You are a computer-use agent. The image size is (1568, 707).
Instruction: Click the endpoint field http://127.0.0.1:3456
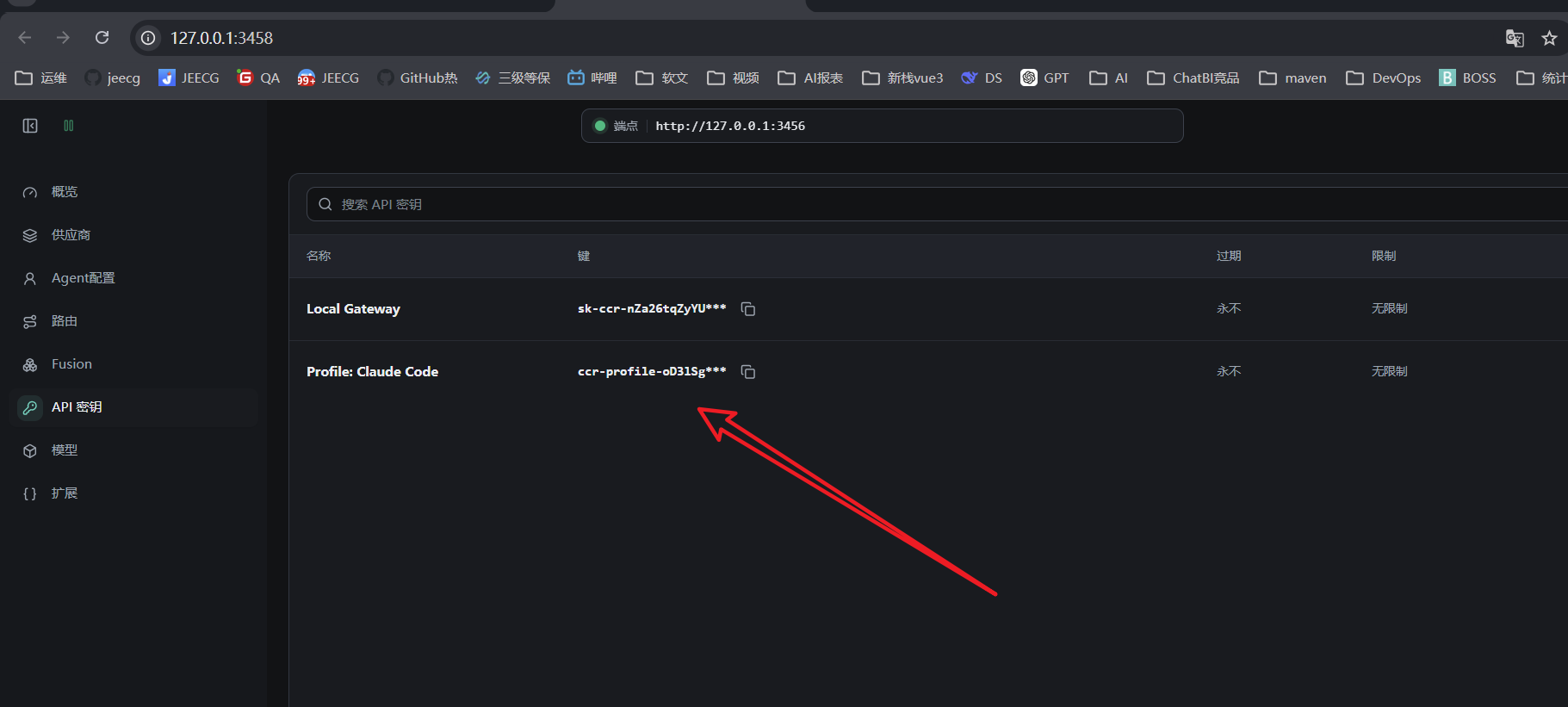point(882,126)
